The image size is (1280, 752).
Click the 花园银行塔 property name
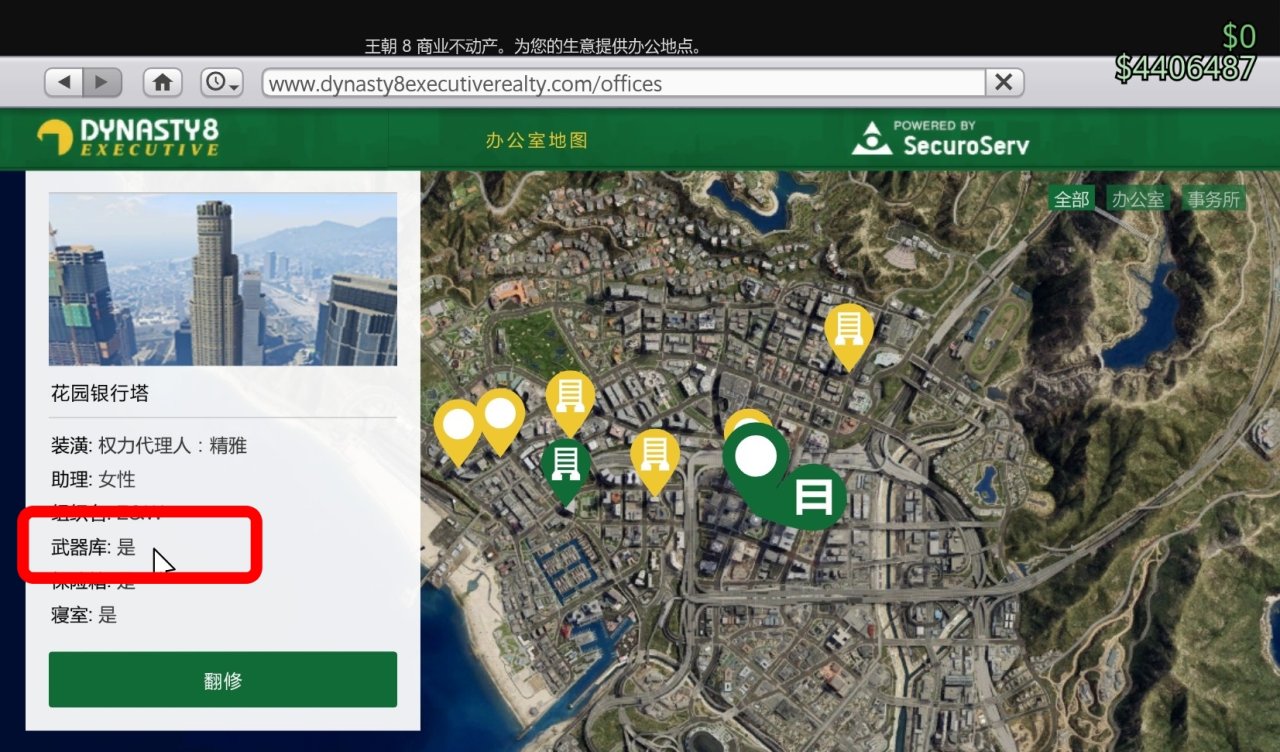click(x=100, y=393)
